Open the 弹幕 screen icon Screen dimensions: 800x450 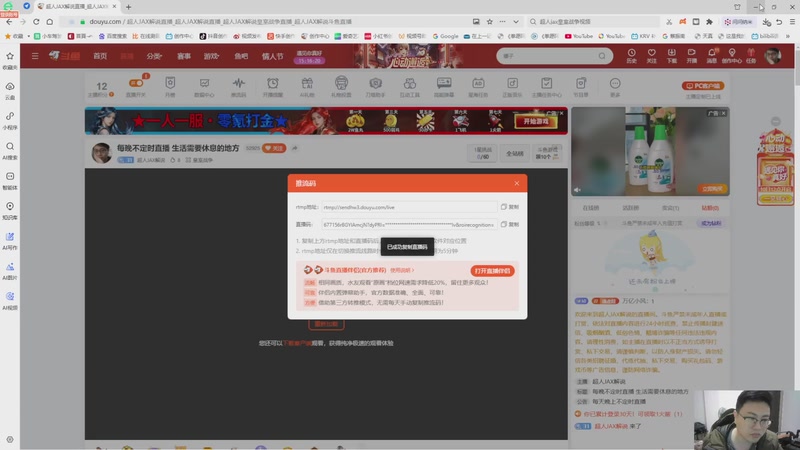point(444,86)
